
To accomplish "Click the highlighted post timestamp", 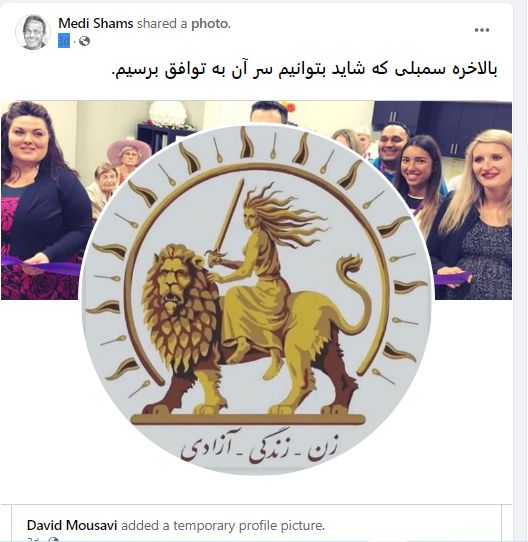I will click(64, 41).
